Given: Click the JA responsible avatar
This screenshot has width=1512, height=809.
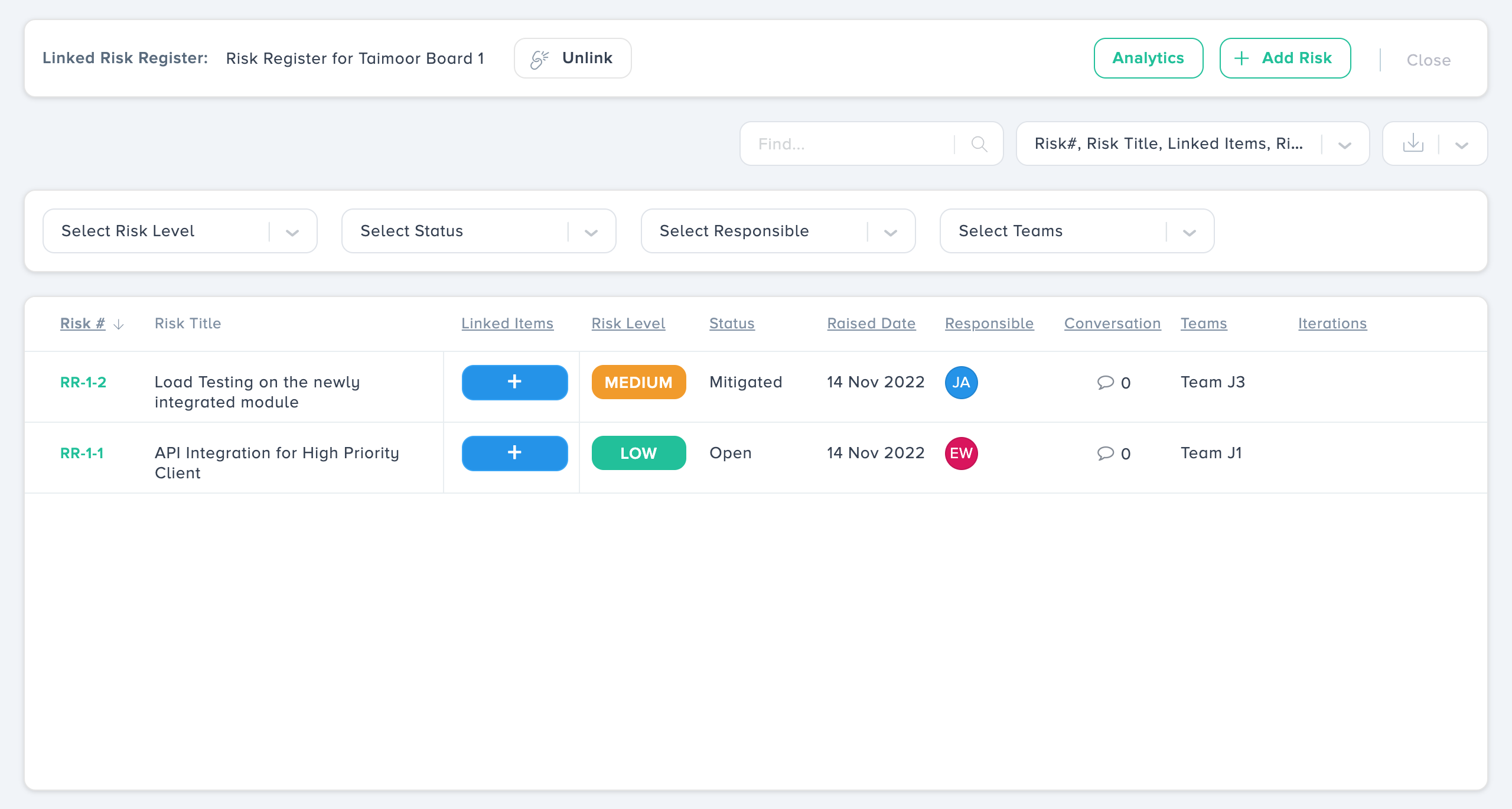Looking at the screenshot, I should pos(961,383).
